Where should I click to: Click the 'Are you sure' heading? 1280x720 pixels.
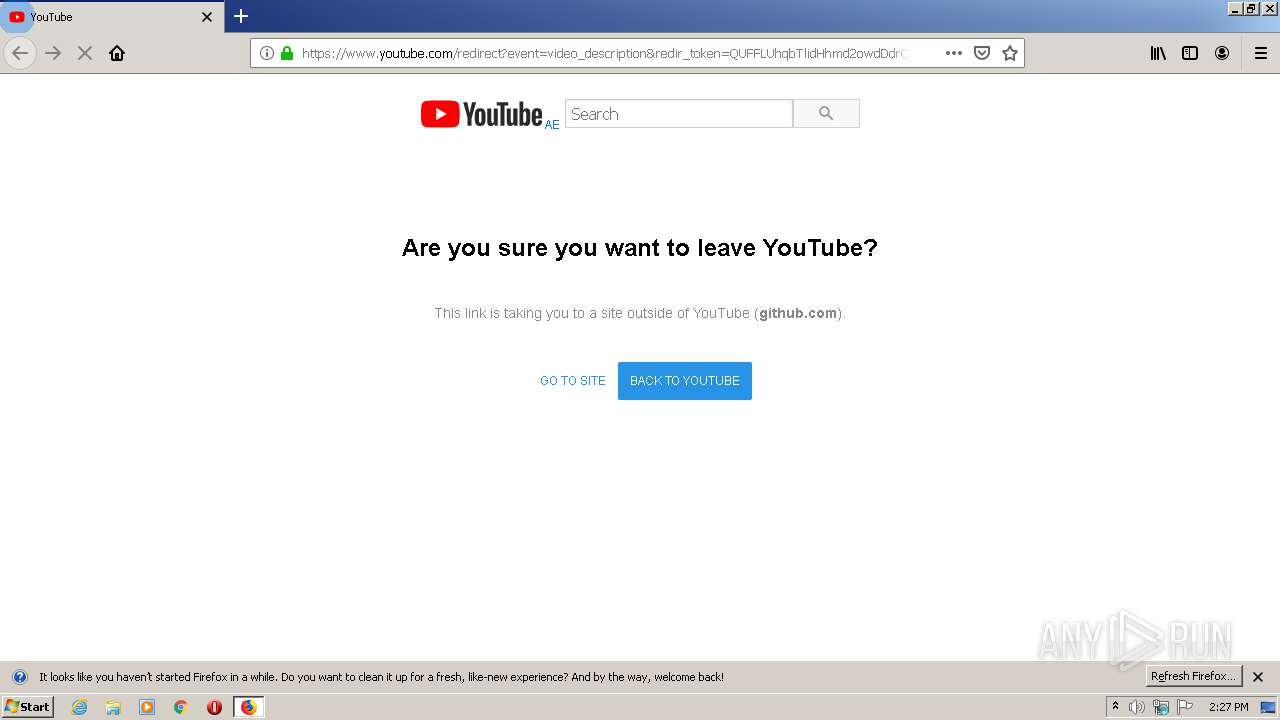click(640, 248)
